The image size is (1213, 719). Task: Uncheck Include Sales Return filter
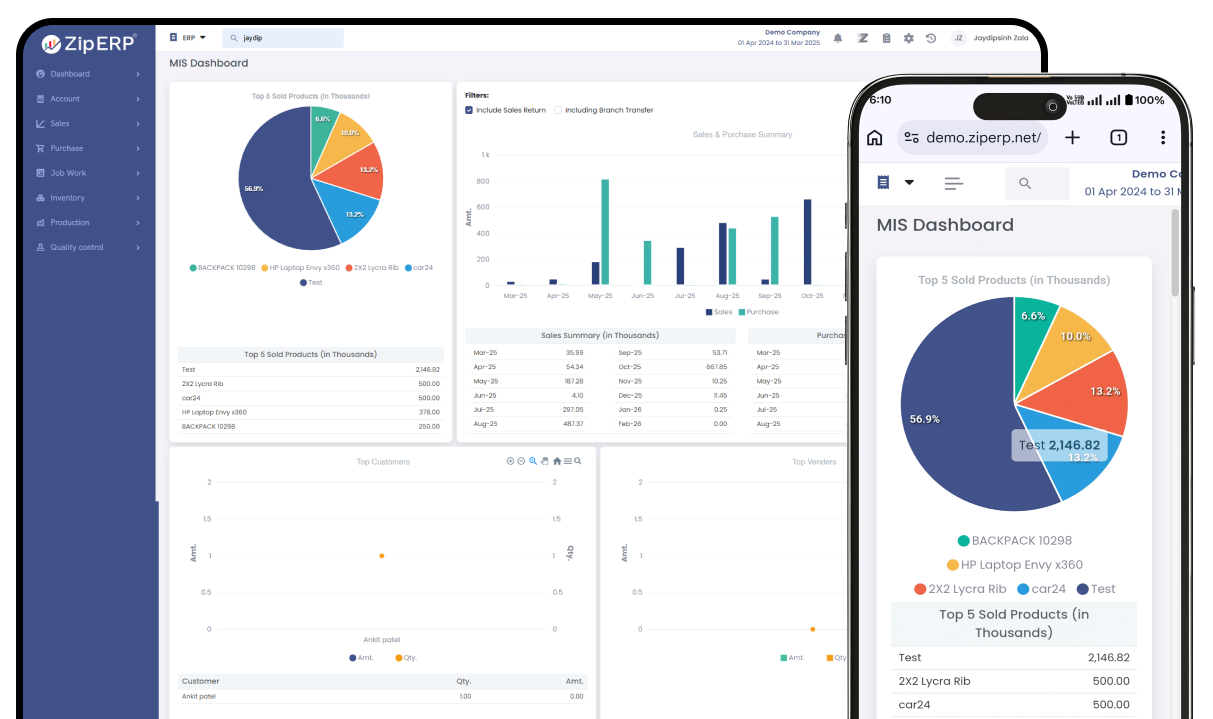point(469,110)
